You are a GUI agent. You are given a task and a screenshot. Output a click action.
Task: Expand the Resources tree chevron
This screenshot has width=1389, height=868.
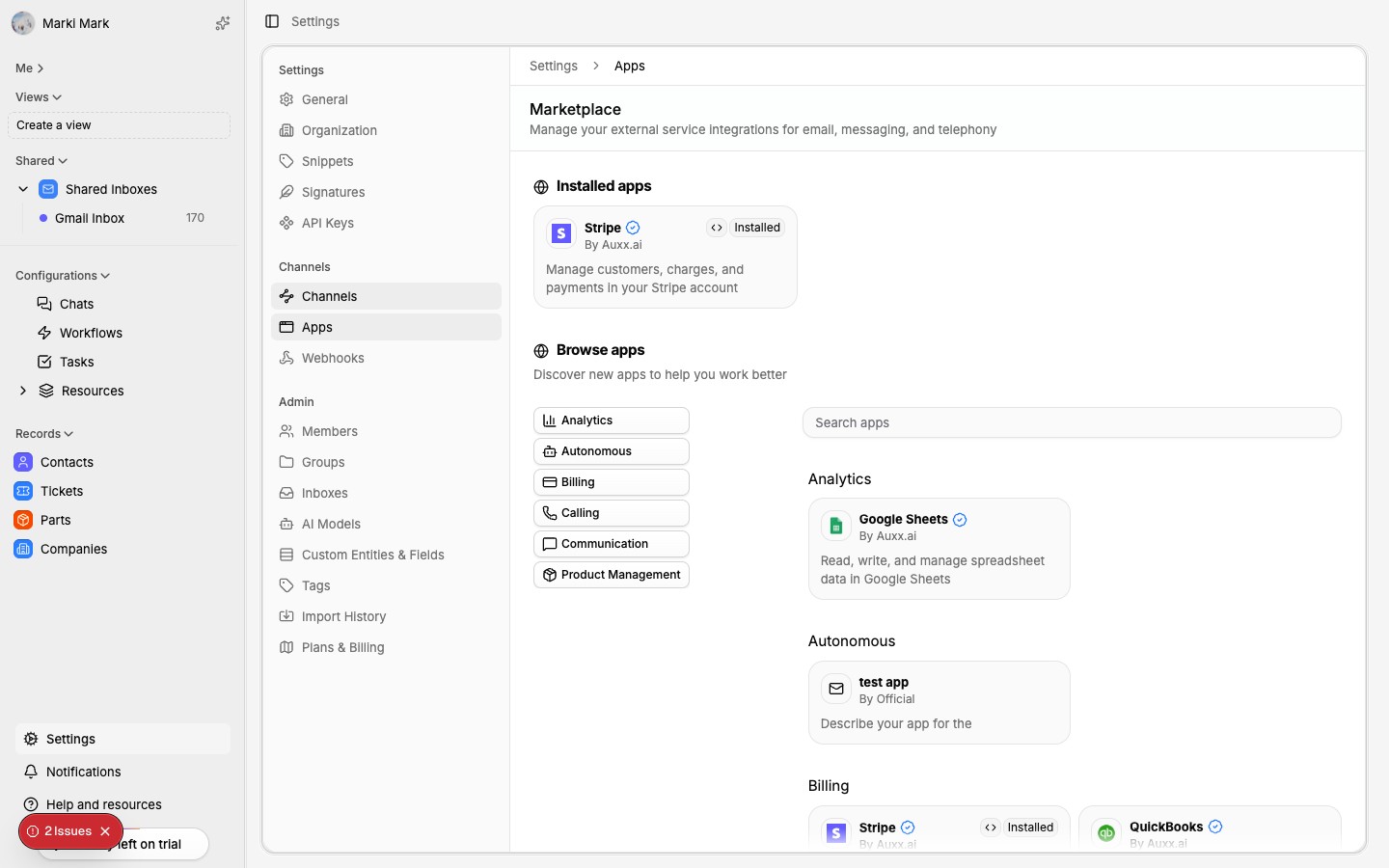tap(23, 391)
